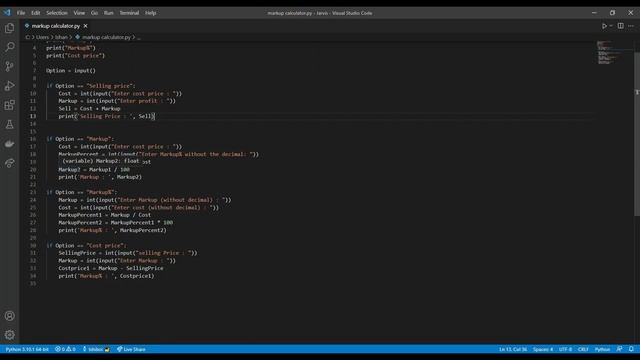Open the View menu

pyautogui.click(x=79, y=13)
